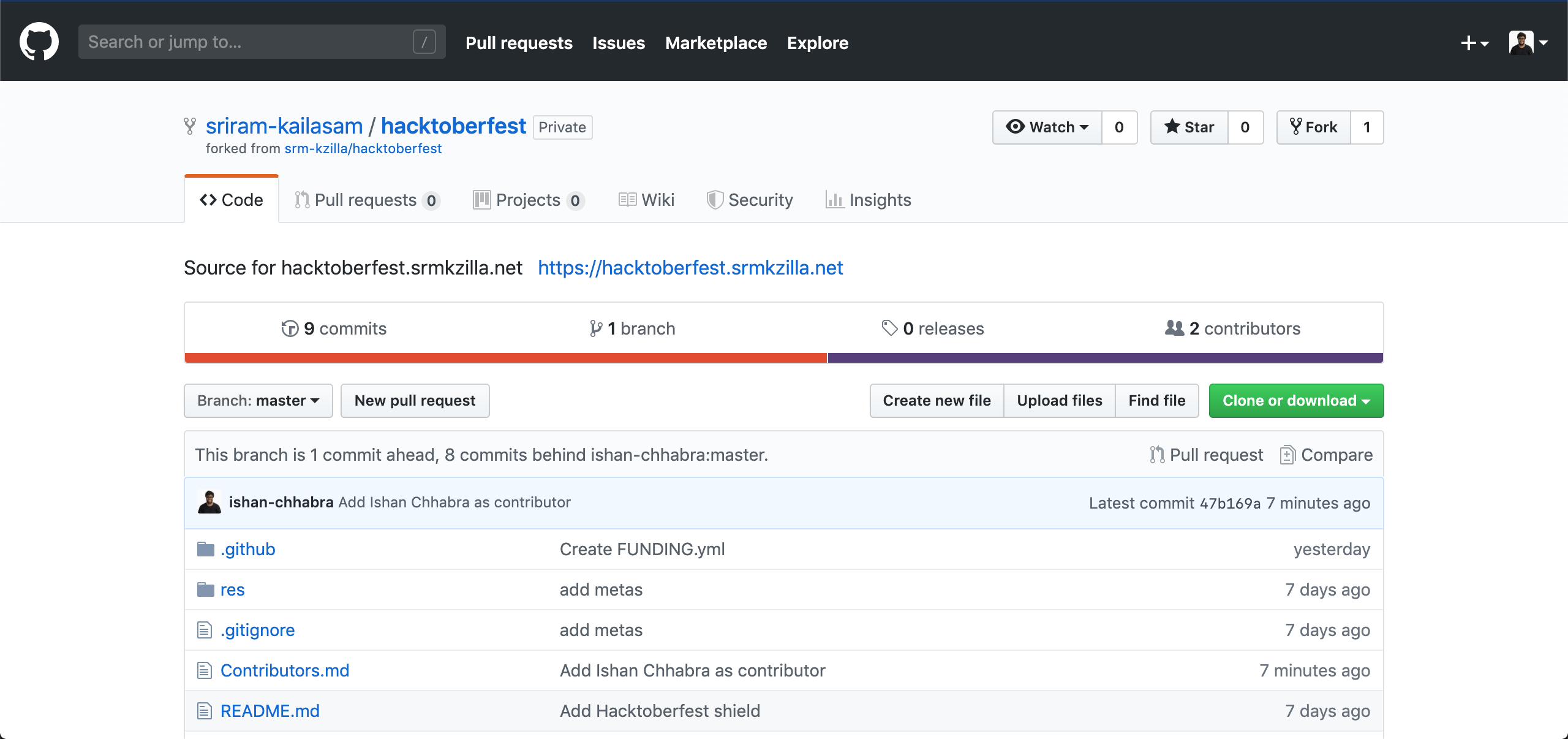Click the releases tag icon
The width and height of the screenshot is (1568, 739).
click(889, 328)
